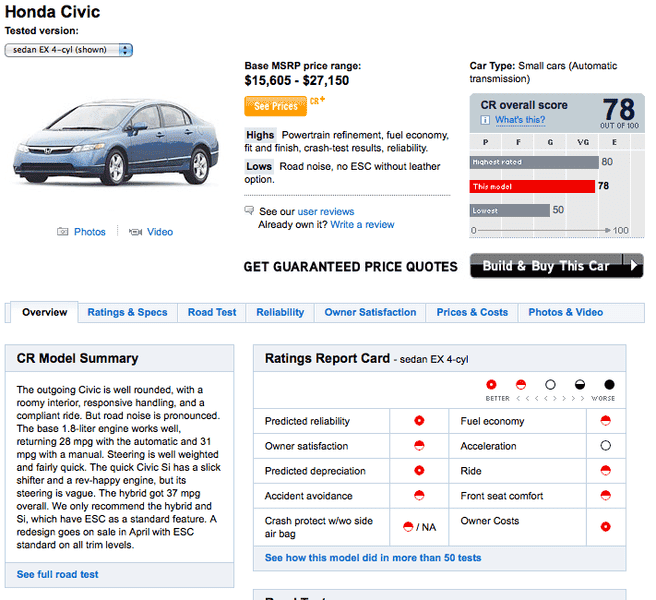Click the large 78 overall score
This screenshot has width=656, height=600.
619,110
